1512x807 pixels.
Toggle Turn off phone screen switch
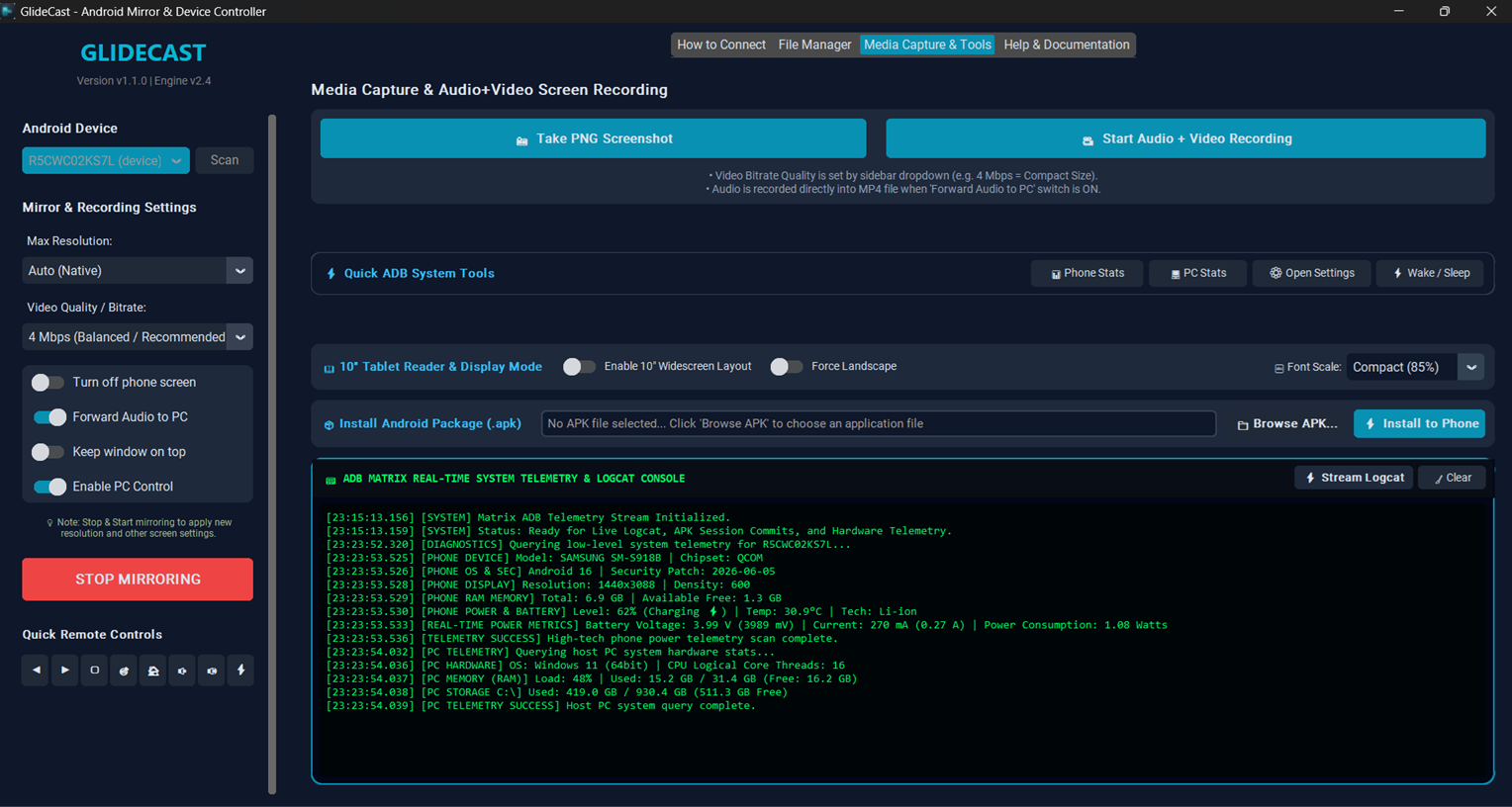click(x=47, y=383)
